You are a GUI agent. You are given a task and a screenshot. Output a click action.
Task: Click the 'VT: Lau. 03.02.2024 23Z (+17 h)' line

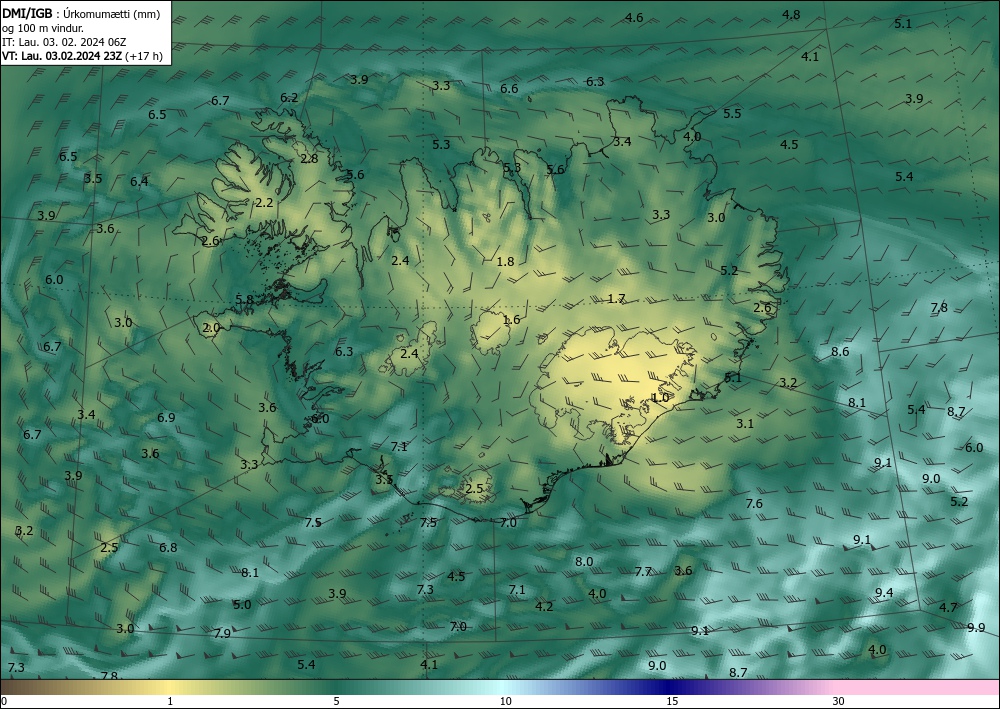click(x=82, y=56)
